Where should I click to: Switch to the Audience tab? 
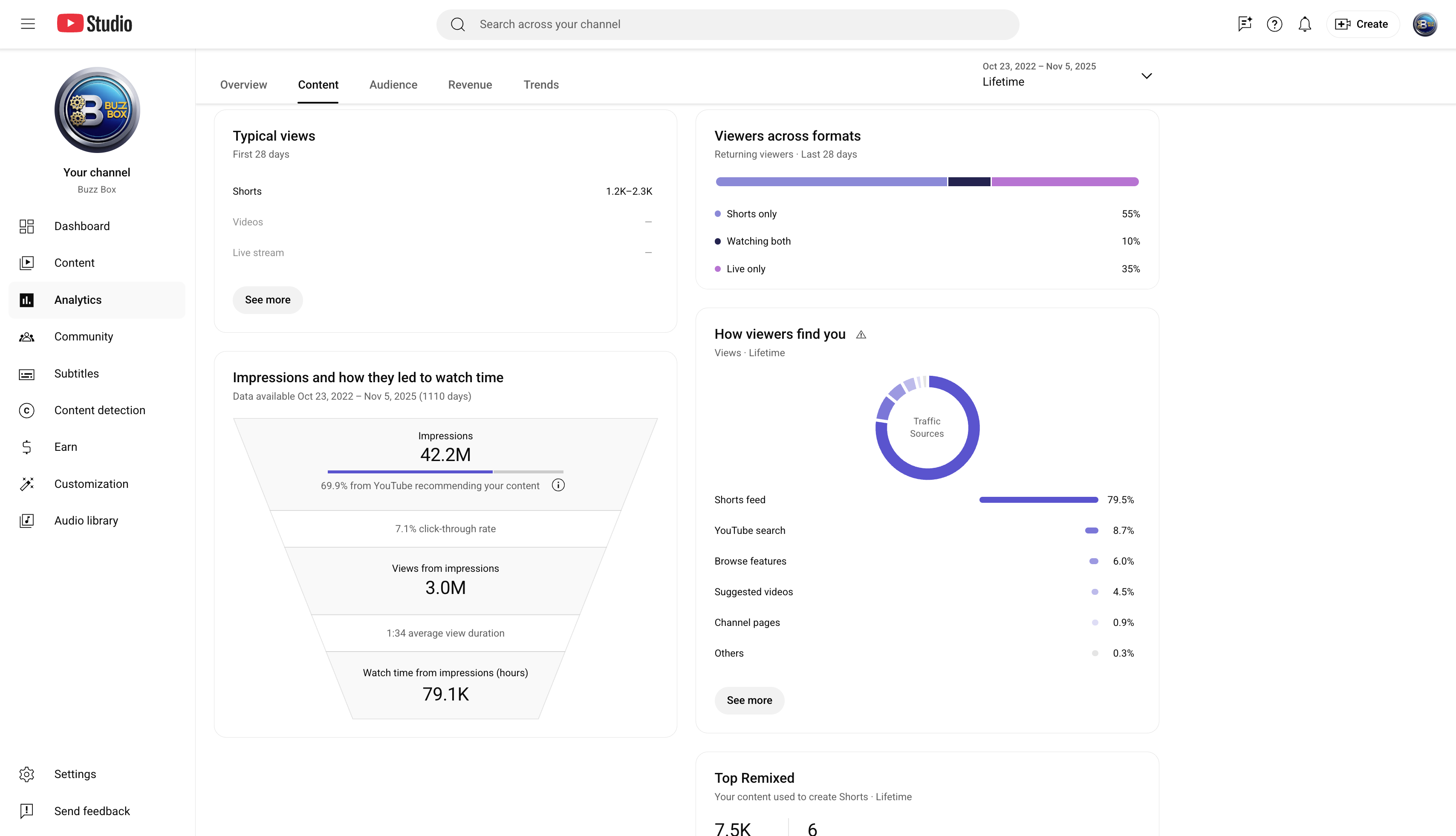(393, 84)
